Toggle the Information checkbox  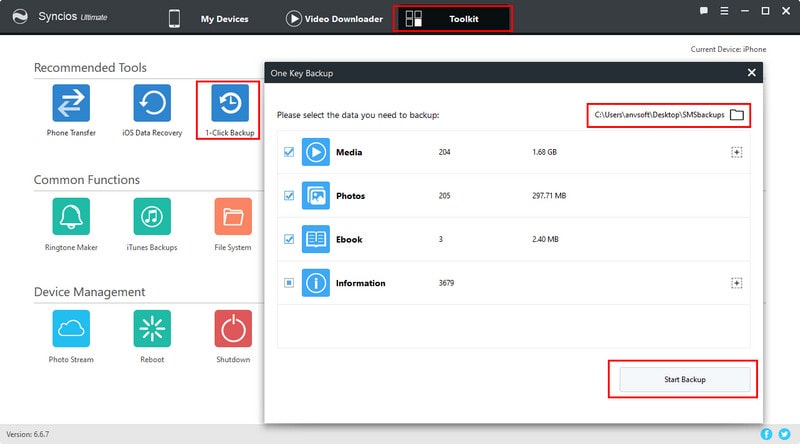289,283
